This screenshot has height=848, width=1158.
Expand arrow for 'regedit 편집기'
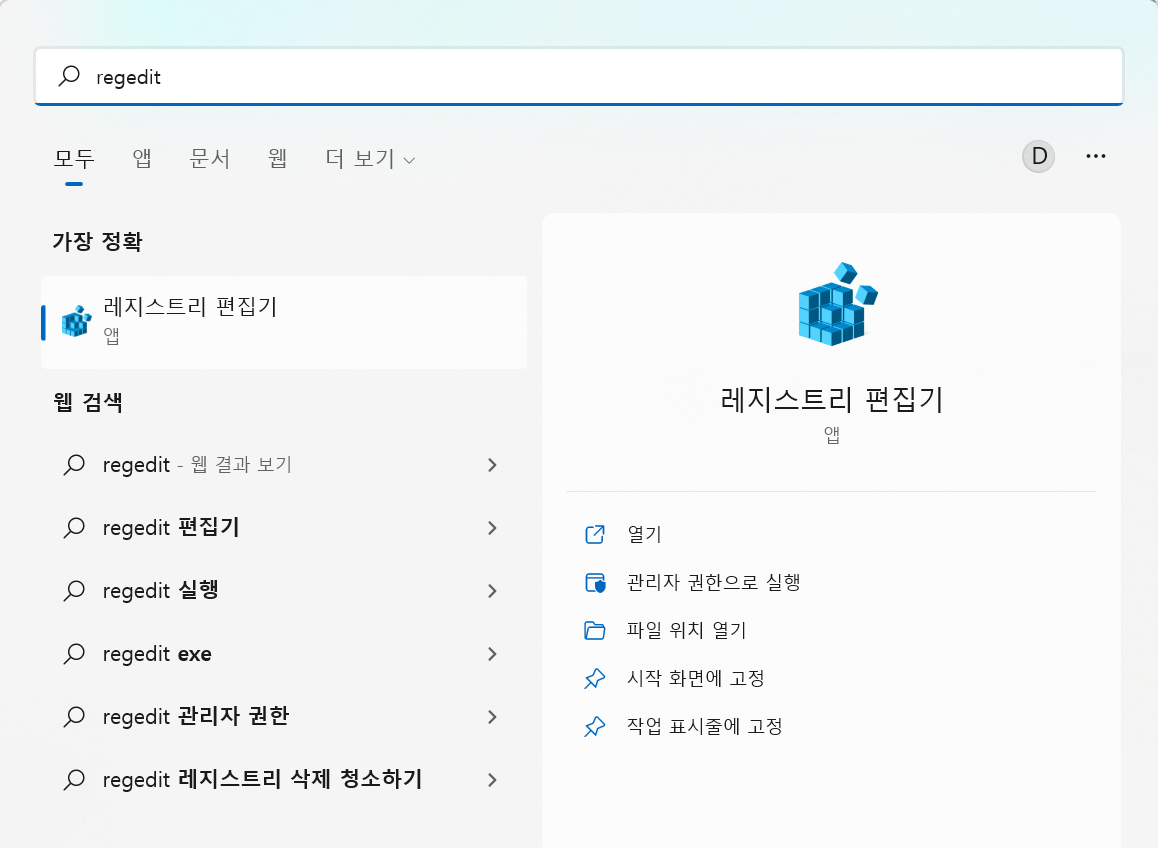coord(493,527)
